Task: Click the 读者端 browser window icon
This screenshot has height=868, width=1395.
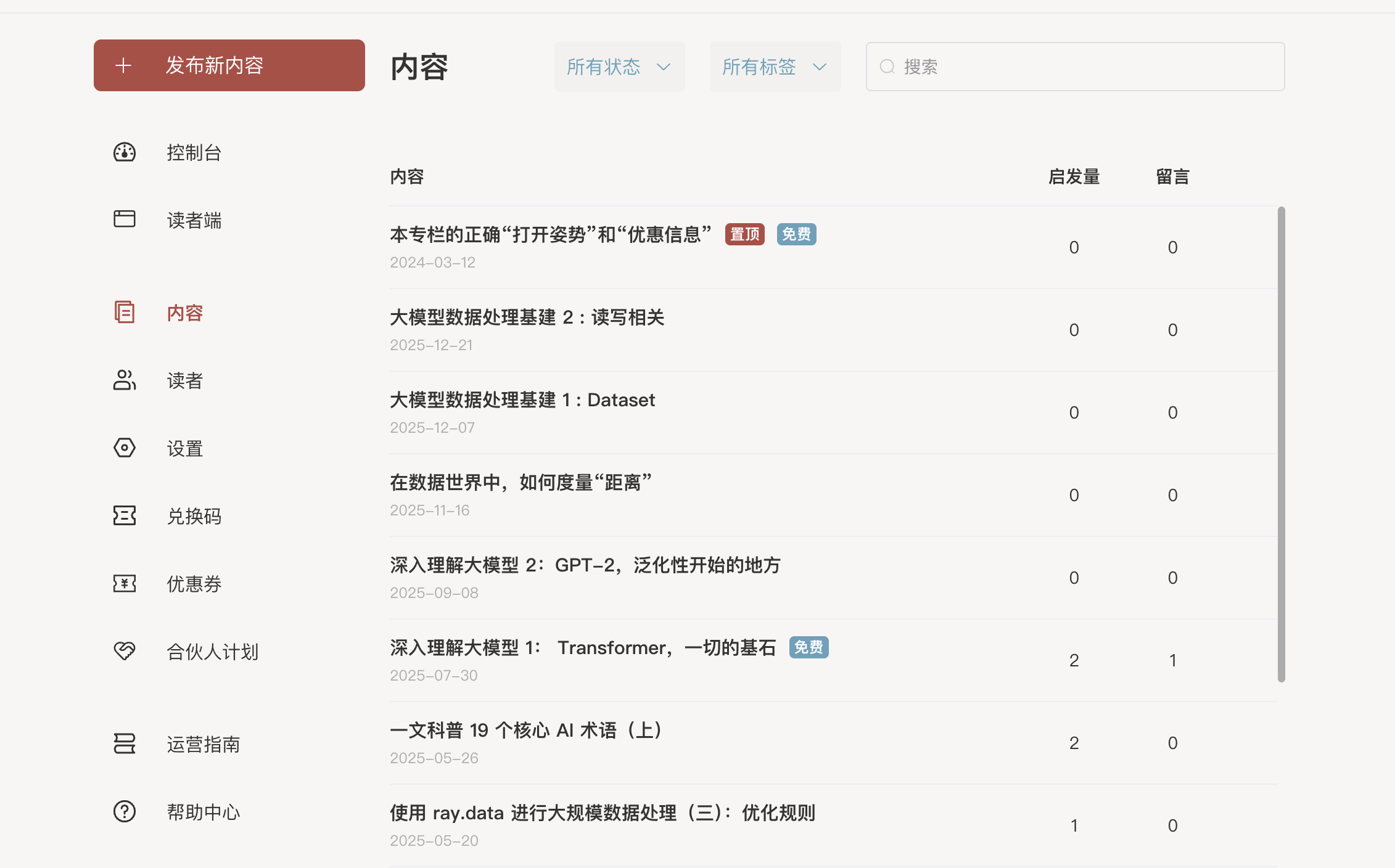Action: (x=125, y=219)
